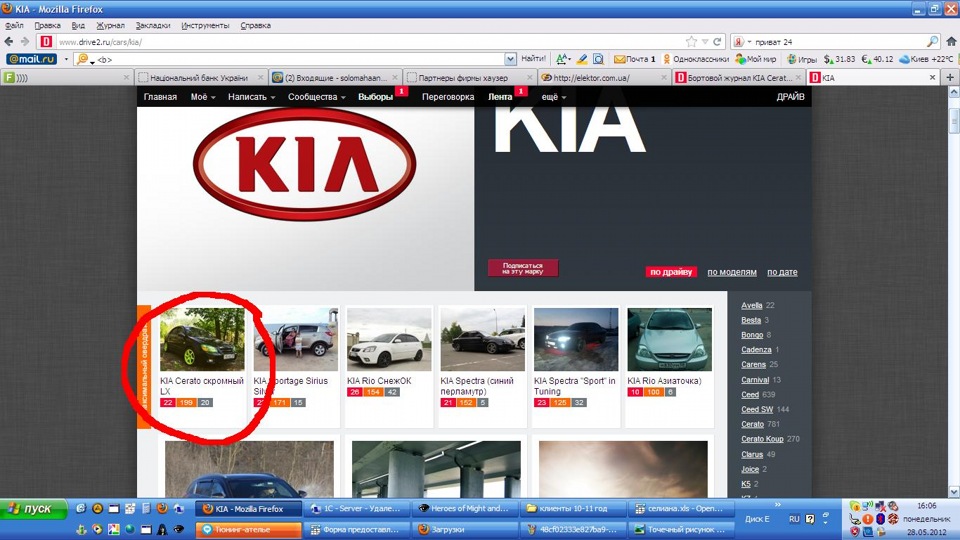Open the Ceed SW model link
Image resolution: width=960 pixels, height=540 pixels.
point(757,409)
